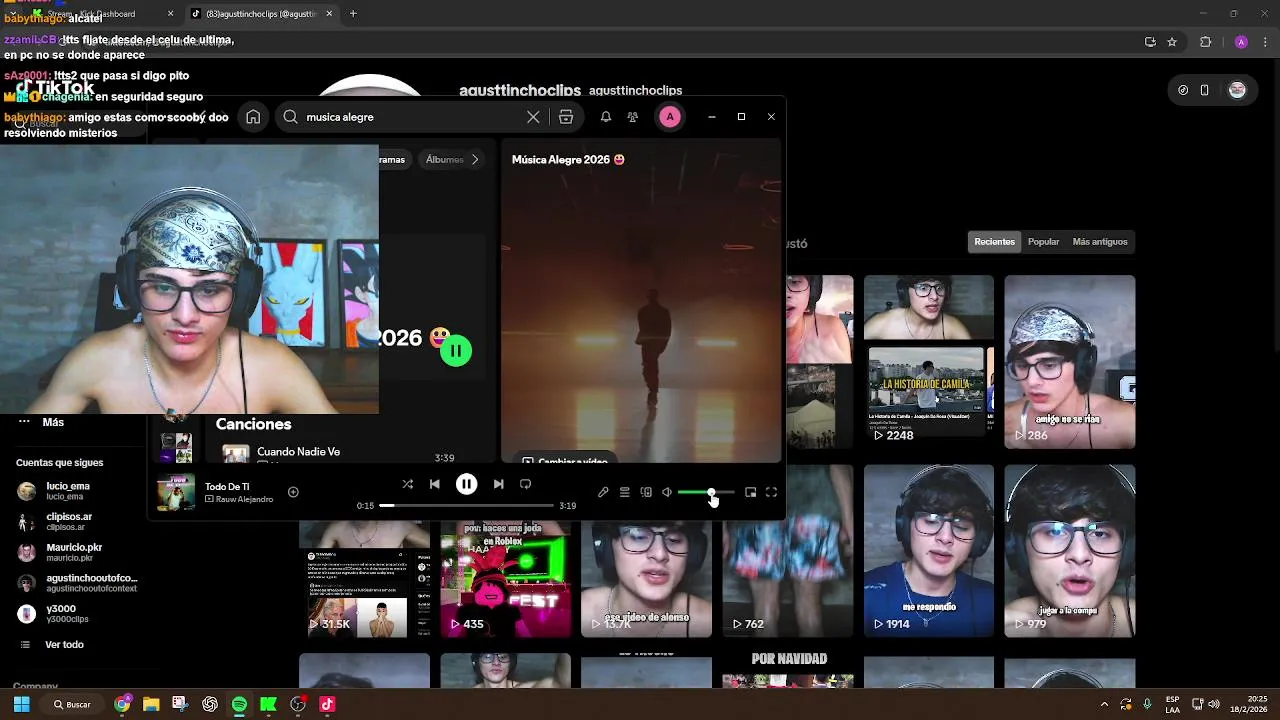Select the Álbumes filter chip

pos(445,159)
